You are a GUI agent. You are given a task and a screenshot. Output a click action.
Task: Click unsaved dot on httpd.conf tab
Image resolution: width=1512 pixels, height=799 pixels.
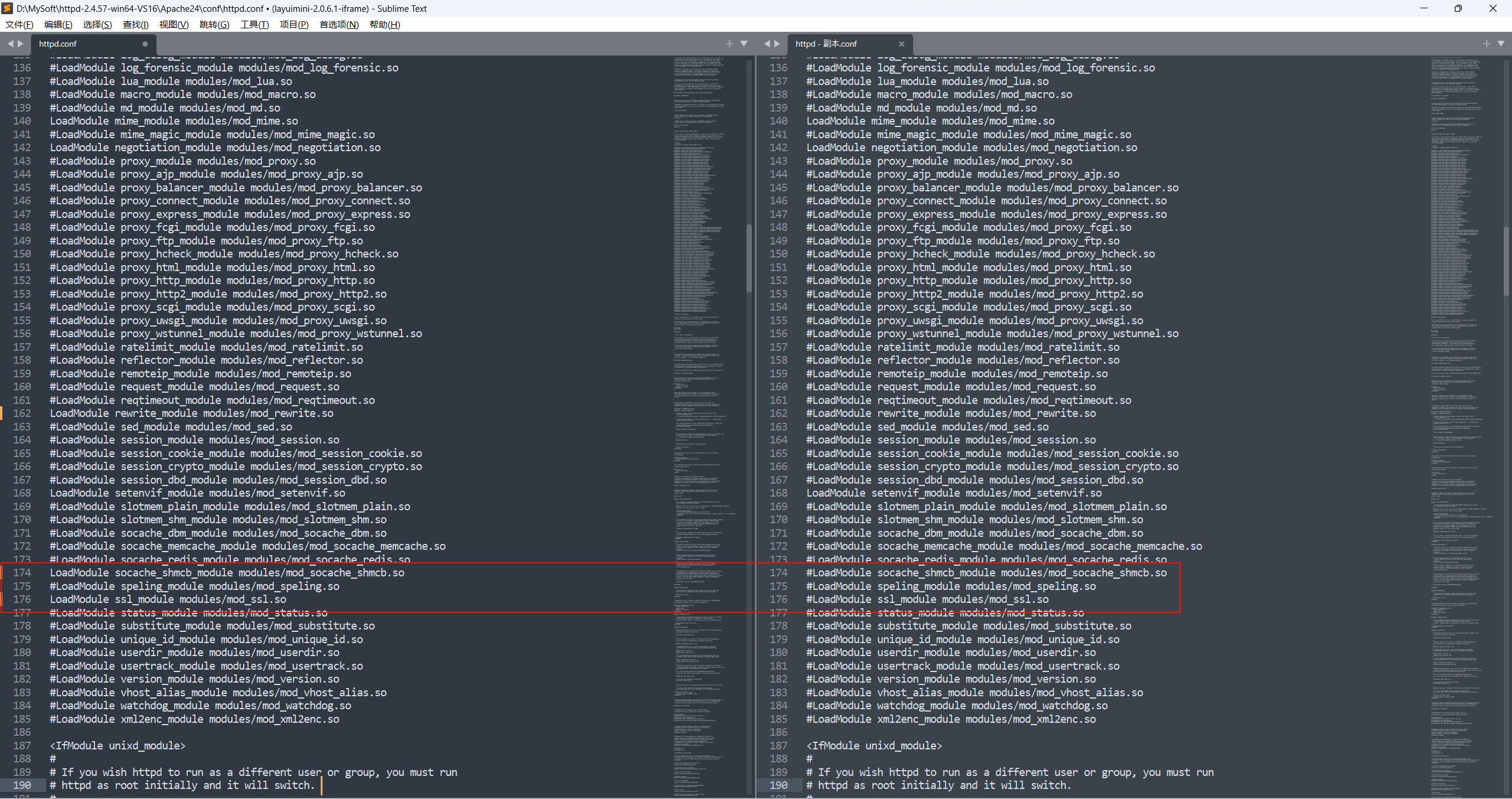pyautogui.click(x=145, y=44)
